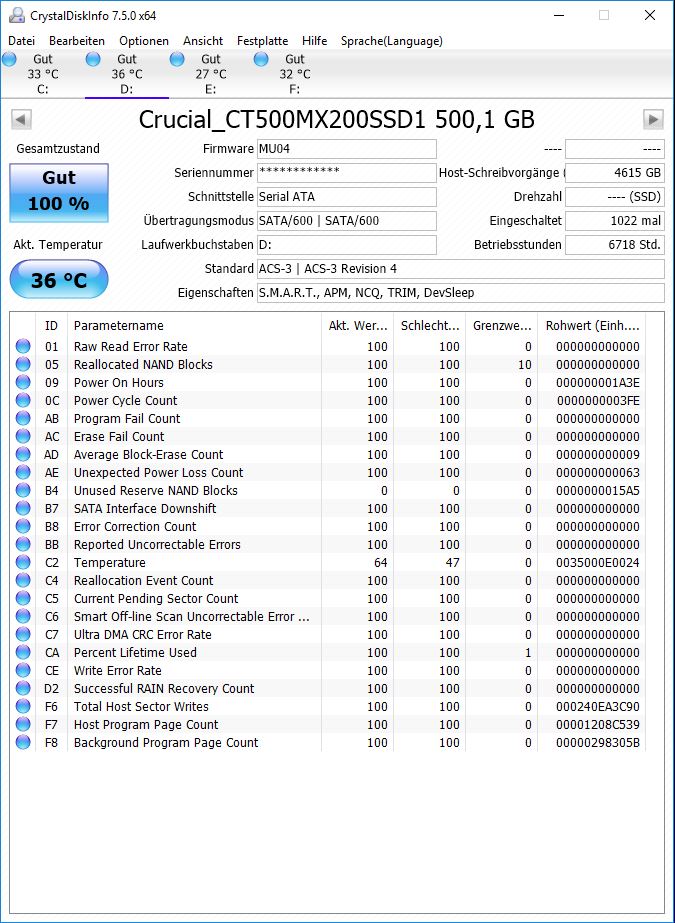Click the Drehzahl value ---- (SSD)

[x=615, y=197]
